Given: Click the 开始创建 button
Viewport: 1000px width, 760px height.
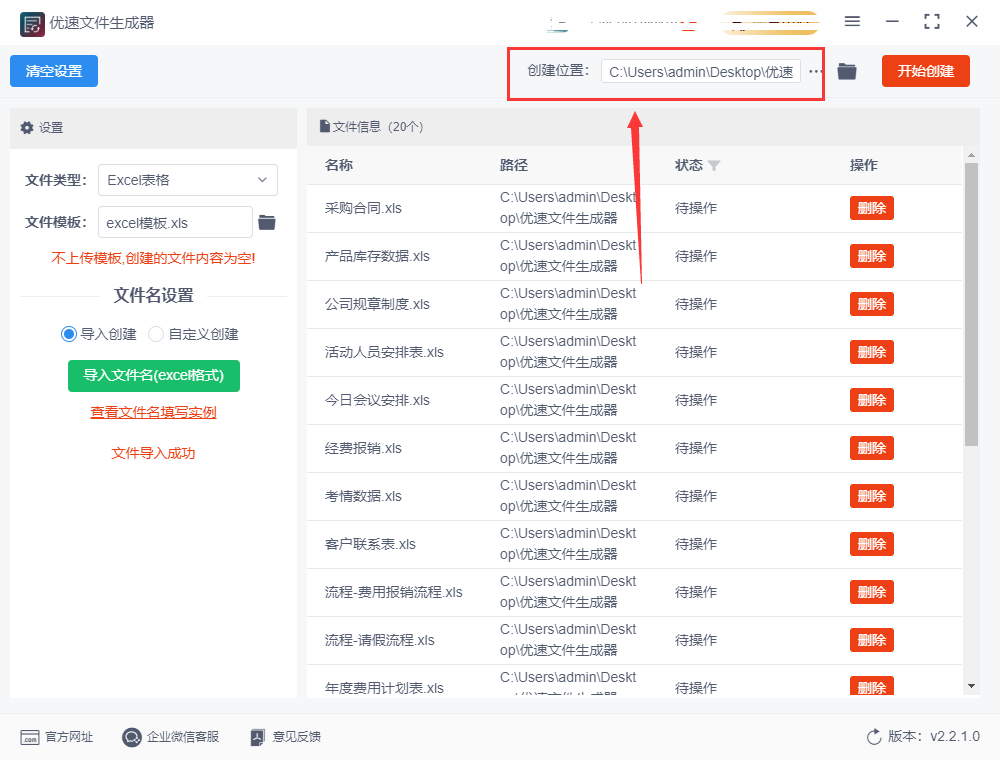Looking at the screenshot, I should (x=925, y=71).
